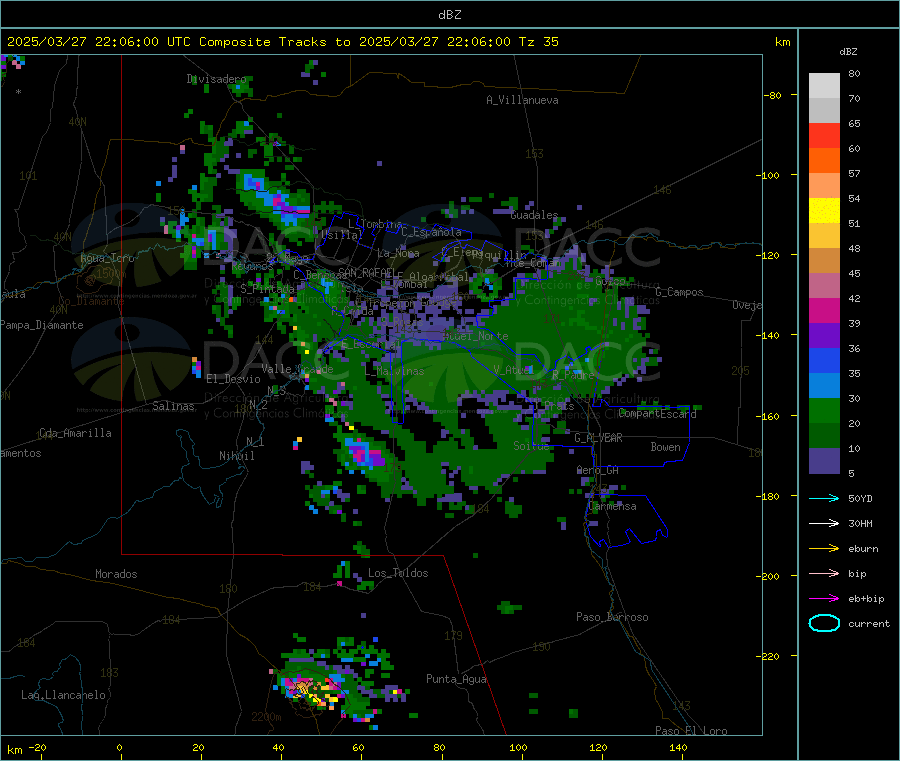Click the '-80' tick on the right axis

tap(773, 95)
